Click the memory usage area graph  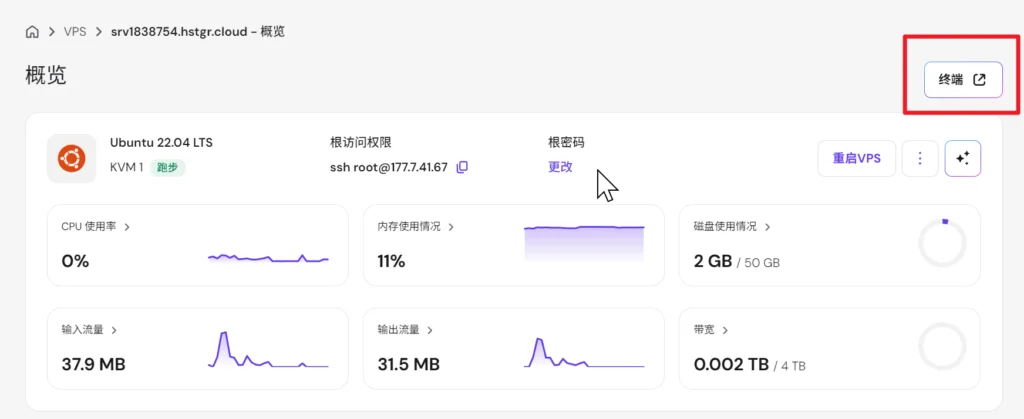click(x=584, y=243)
